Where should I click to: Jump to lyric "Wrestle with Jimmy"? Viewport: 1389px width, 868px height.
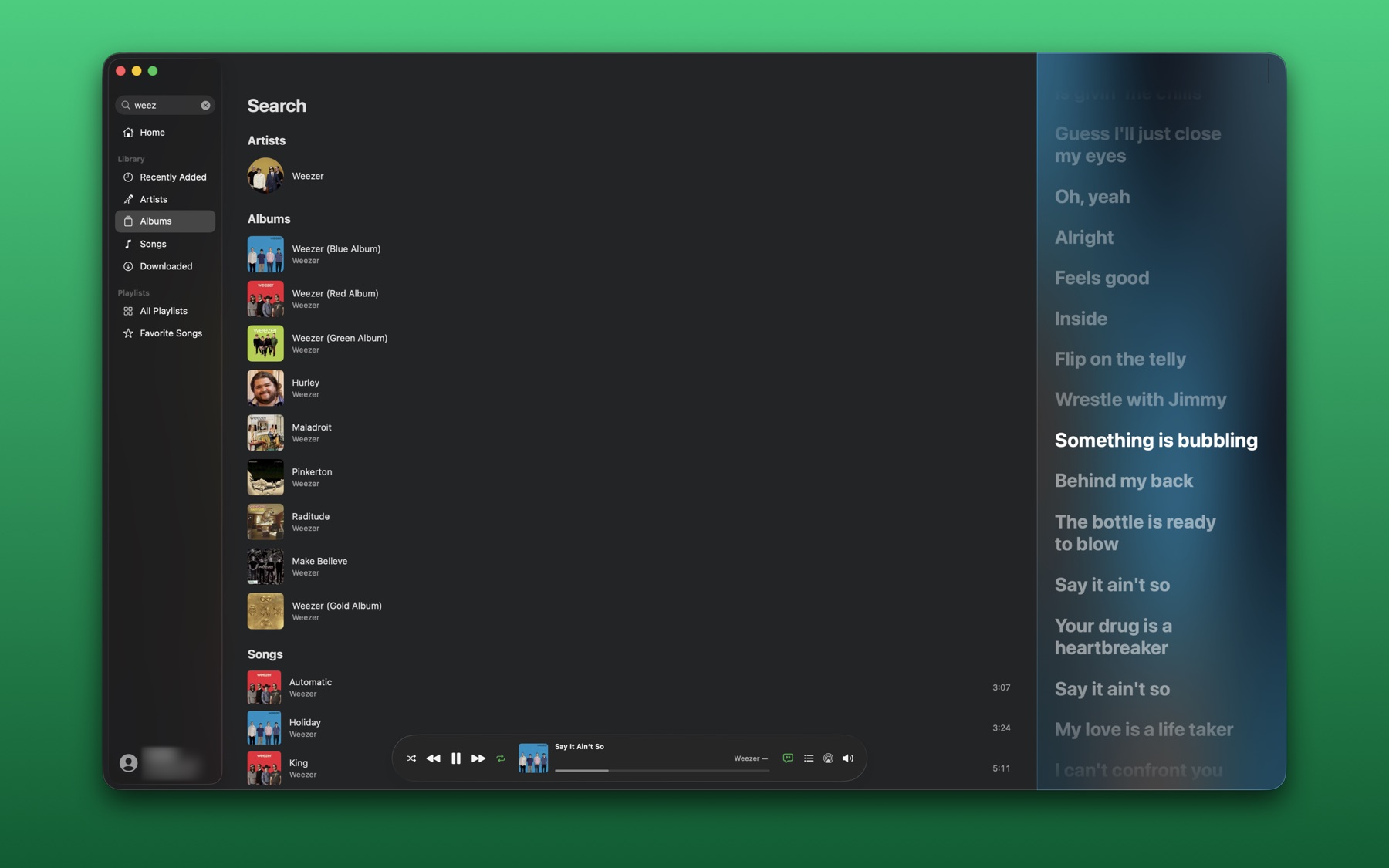(x=1141, y=400)
